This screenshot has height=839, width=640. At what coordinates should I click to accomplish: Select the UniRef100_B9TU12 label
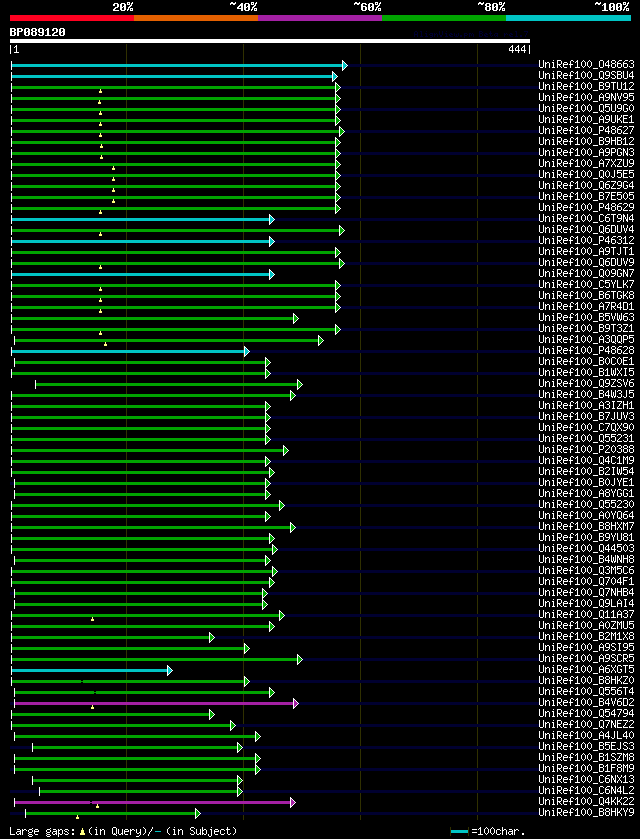tap(586, 87)
